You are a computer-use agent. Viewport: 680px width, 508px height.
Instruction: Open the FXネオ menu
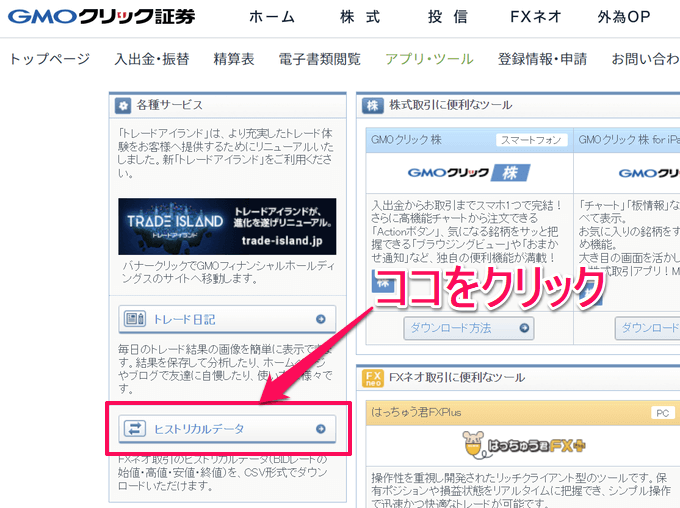[x=536, y=17]
